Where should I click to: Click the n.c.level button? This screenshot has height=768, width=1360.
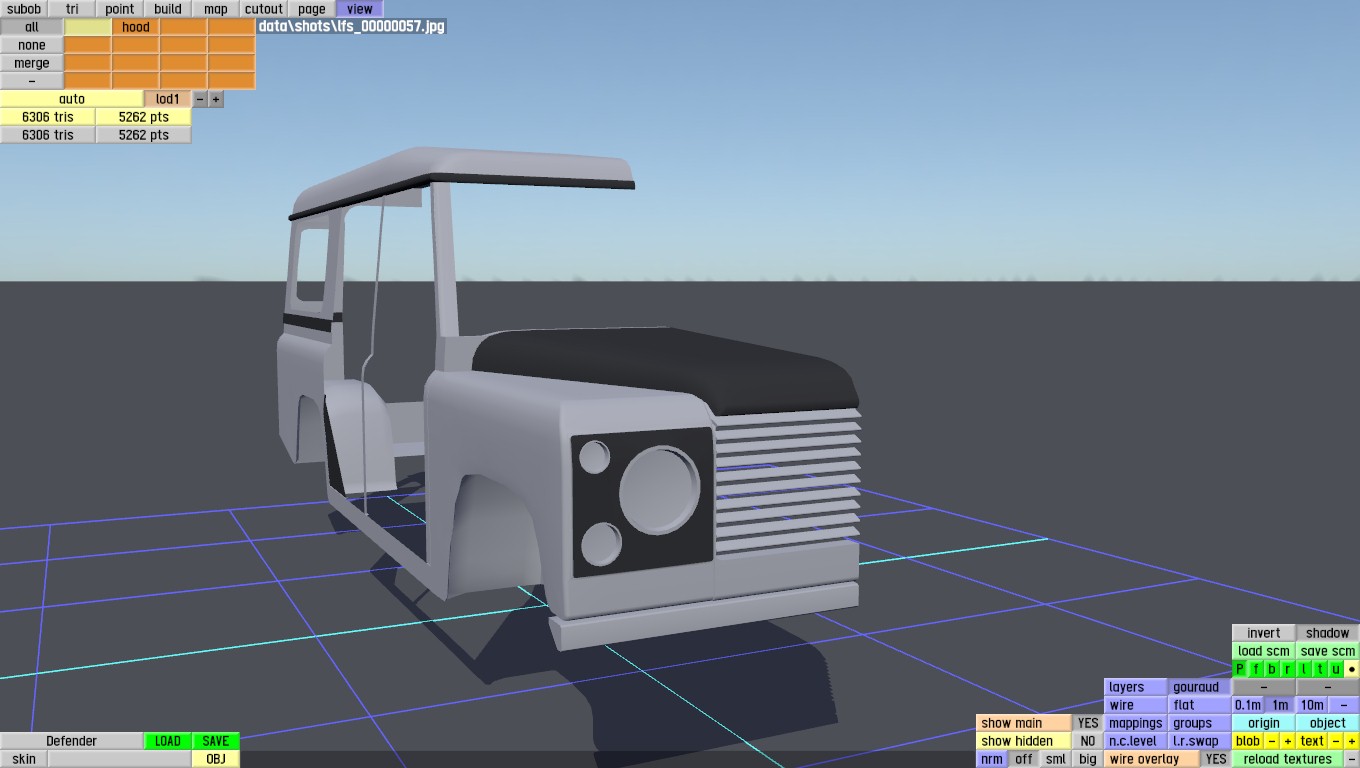click(1136, 741)
